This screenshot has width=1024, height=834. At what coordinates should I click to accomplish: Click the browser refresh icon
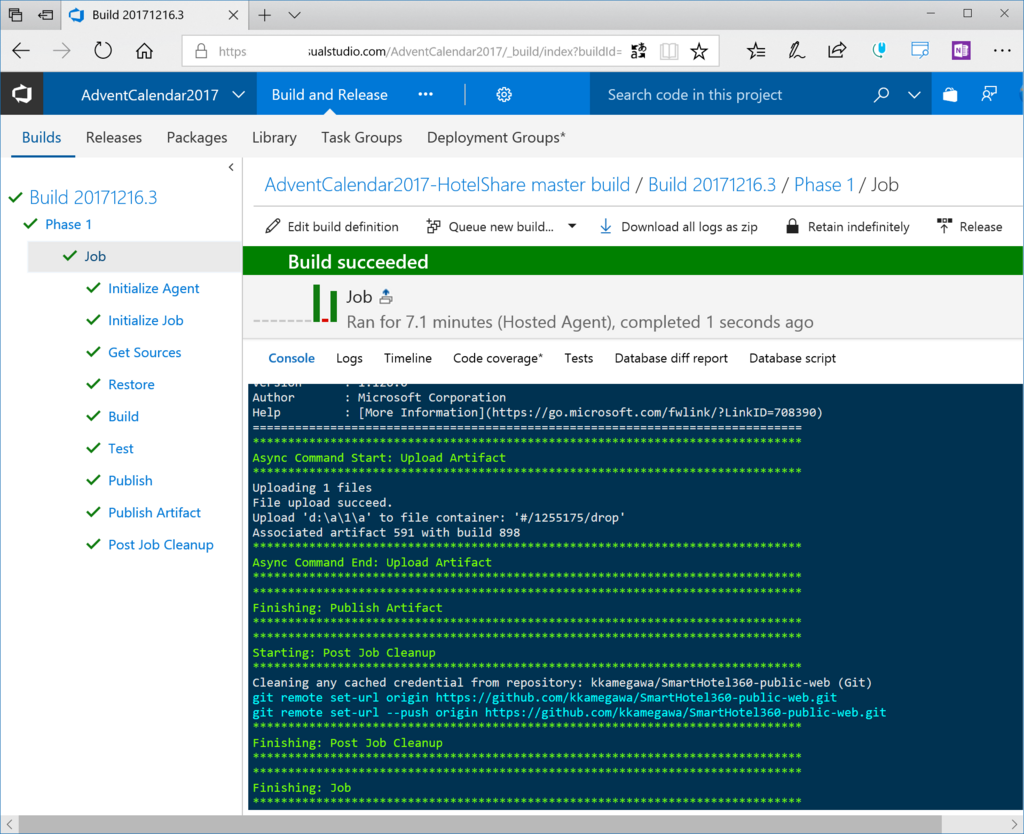click(x=103, y=51)
